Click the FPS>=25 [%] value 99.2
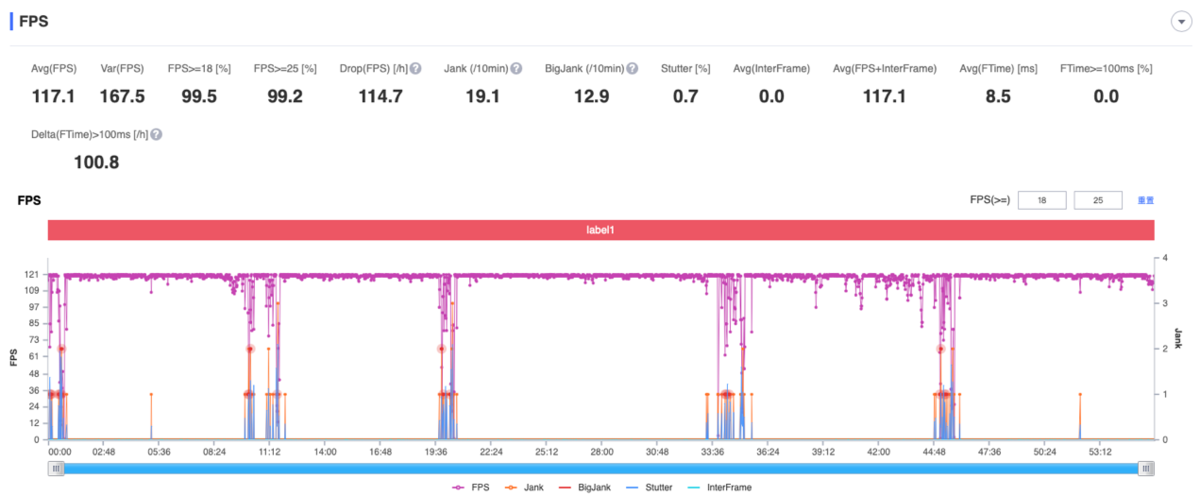This screenshot has width=1200, height=496. [x=285, y=96]
